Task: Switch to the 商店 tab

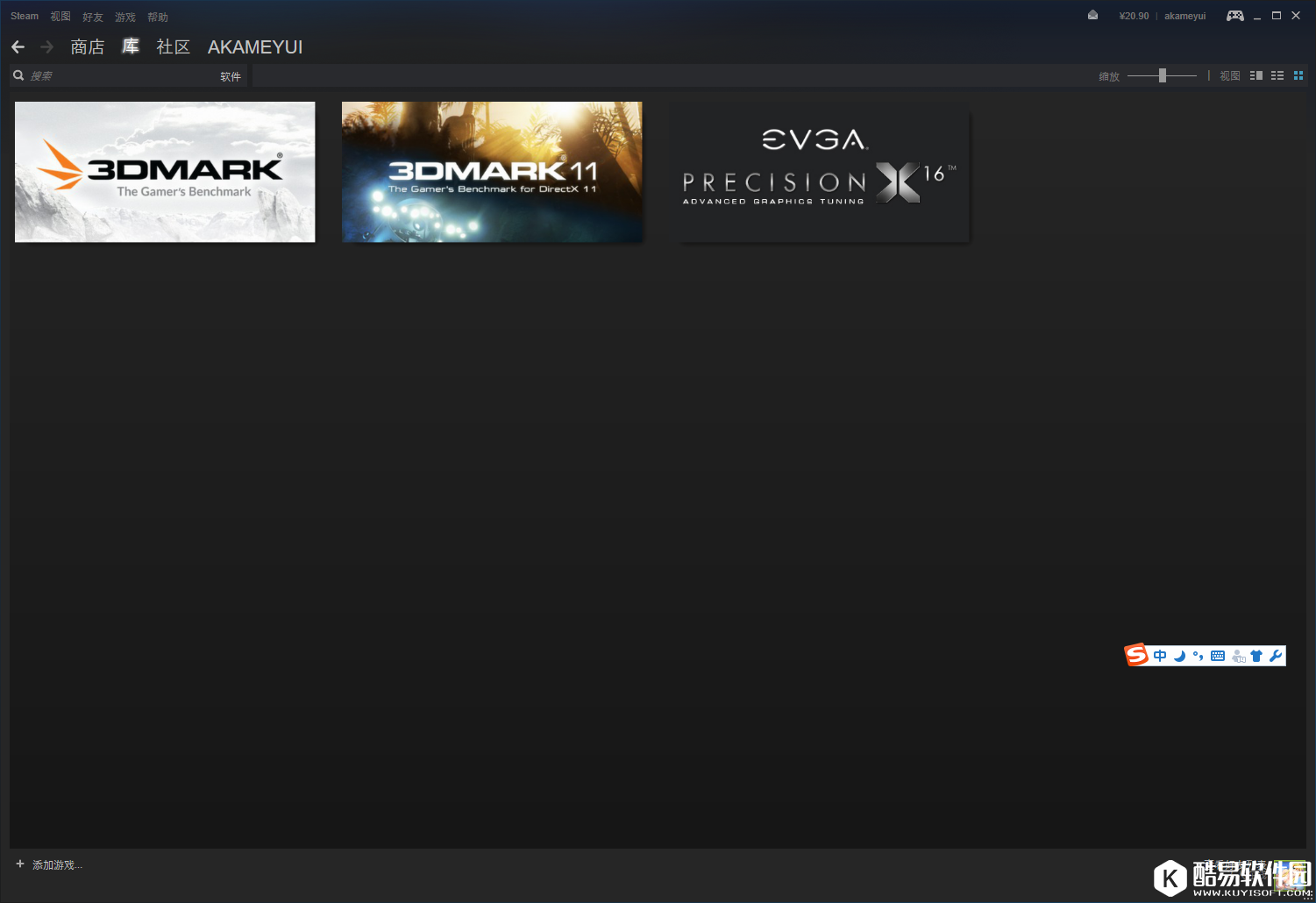Action: [x=87, y=46]
